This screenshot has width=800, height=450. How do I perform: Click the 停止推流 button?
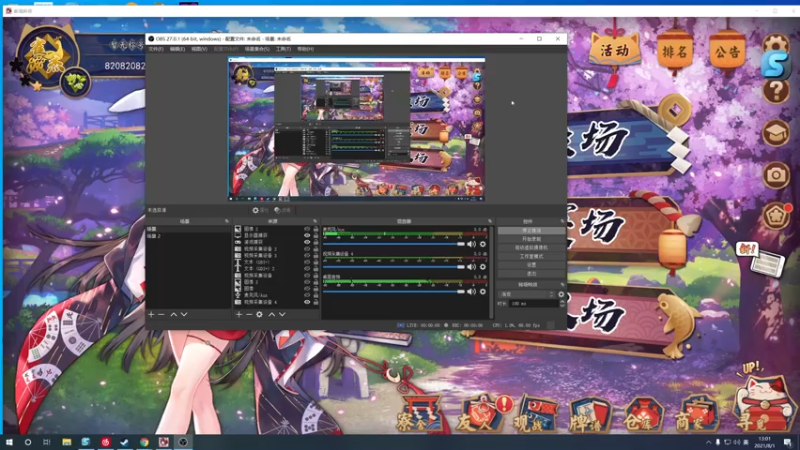click(x=531, y=231)
